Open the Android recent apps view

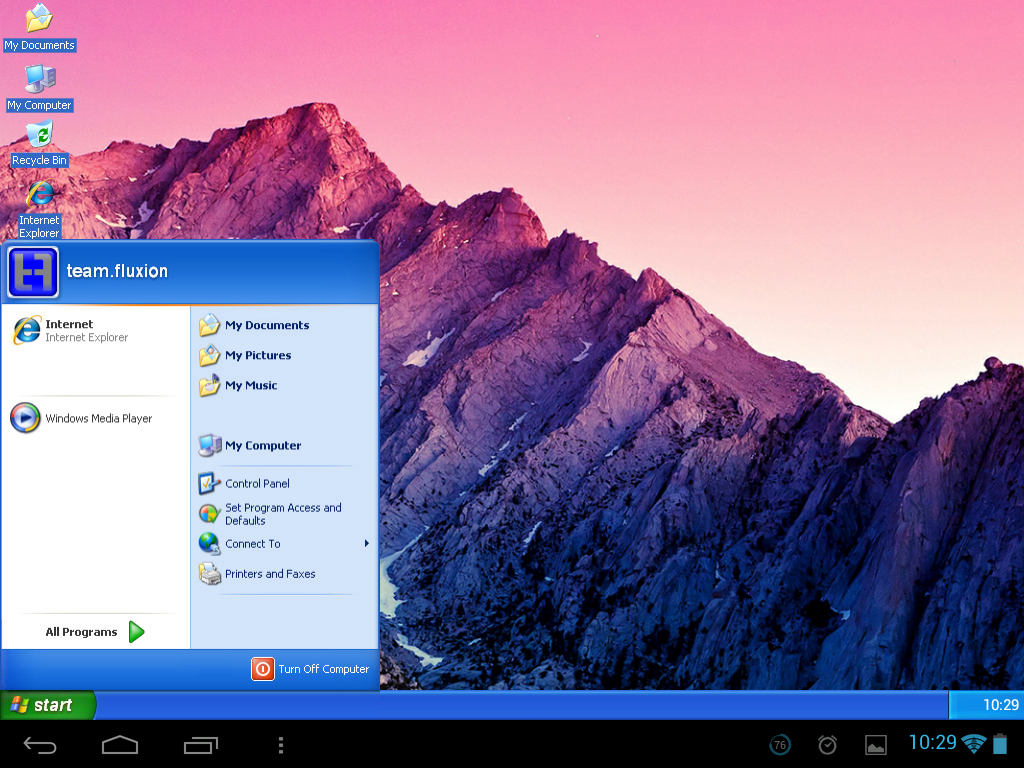point(200,744)
